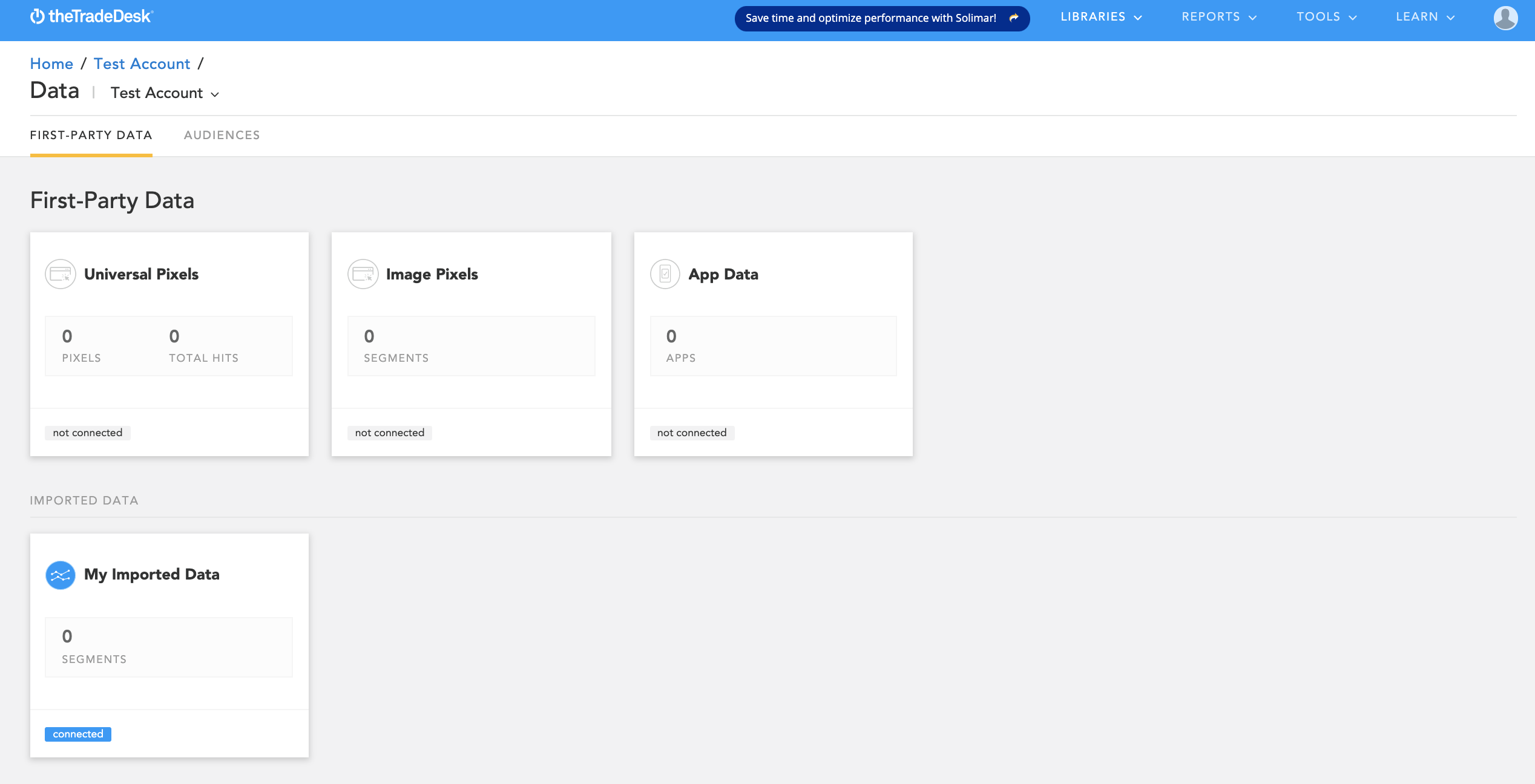
Task: Click Universal Pixels not connected badge
Action: 88,433
